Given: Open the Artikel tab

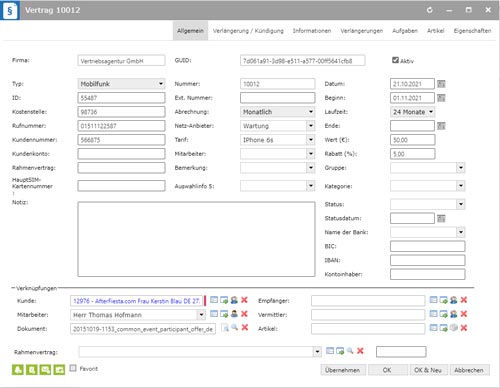Looking at the screenshot, I should (436, 31).
